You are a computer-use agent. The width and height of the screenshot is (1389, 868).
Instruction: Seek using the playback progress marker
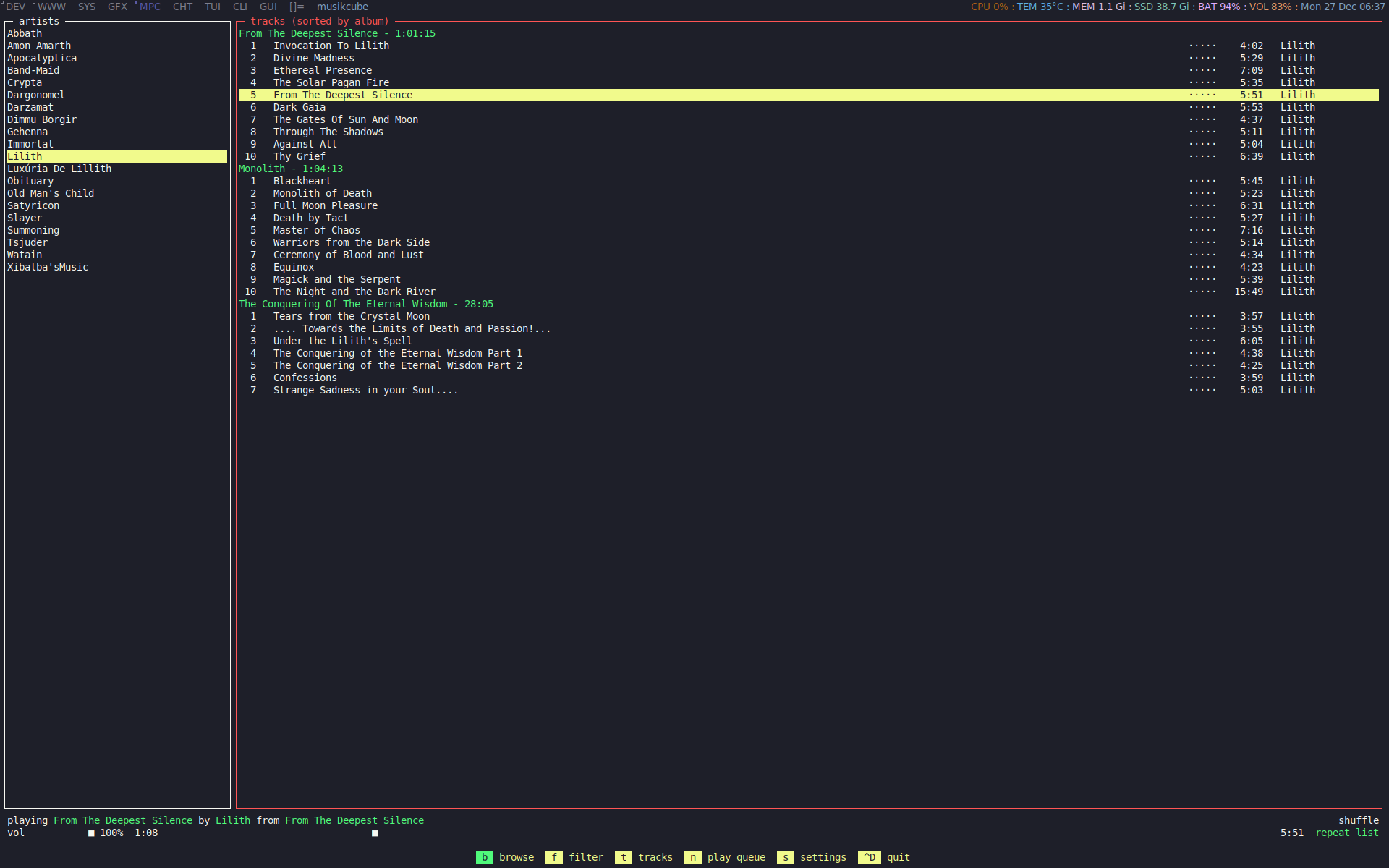click(x=375, y=833)
